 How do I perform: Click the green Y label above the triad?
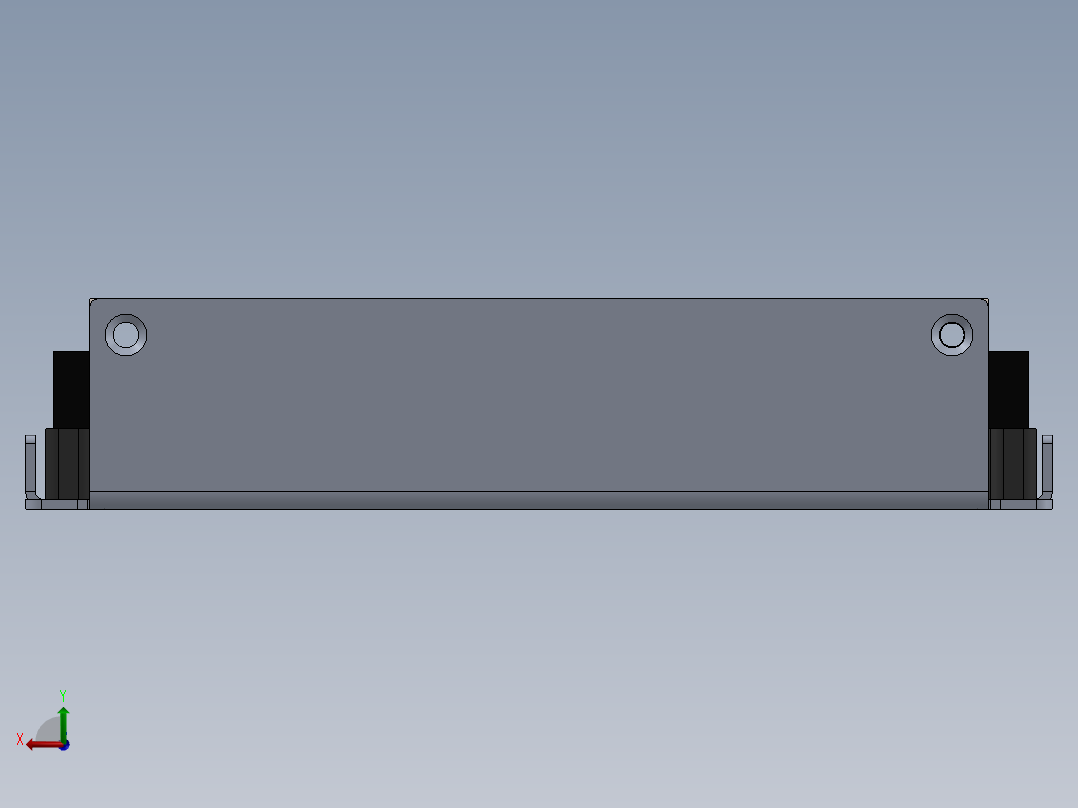pyautogui.click(x=63, y=695)
